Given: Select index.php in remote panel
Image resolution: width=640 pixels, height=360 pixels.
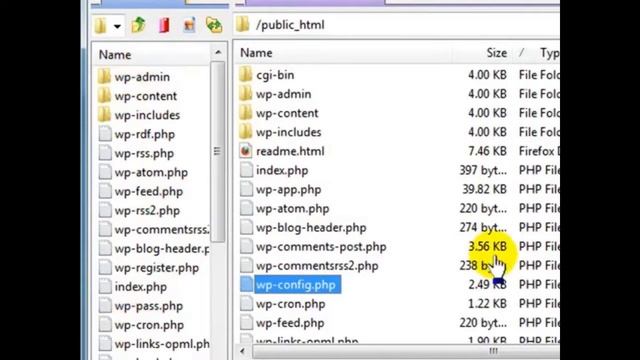Looking at the screenshot, I should (x=282, y=171).
